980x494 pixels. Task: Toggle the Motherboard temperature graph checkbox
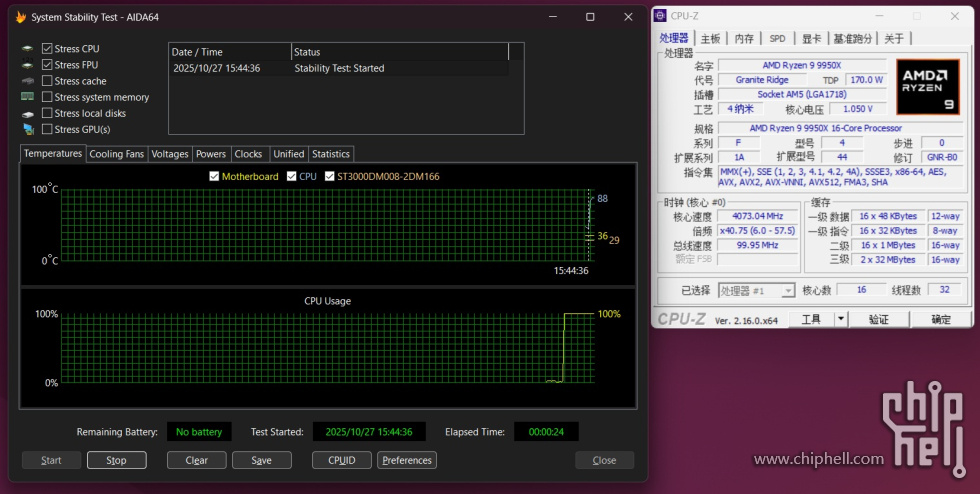[214, 176]
